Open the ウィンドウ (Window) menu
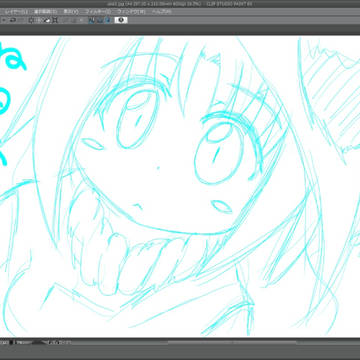The image size is (360, 360). point(131,12)
